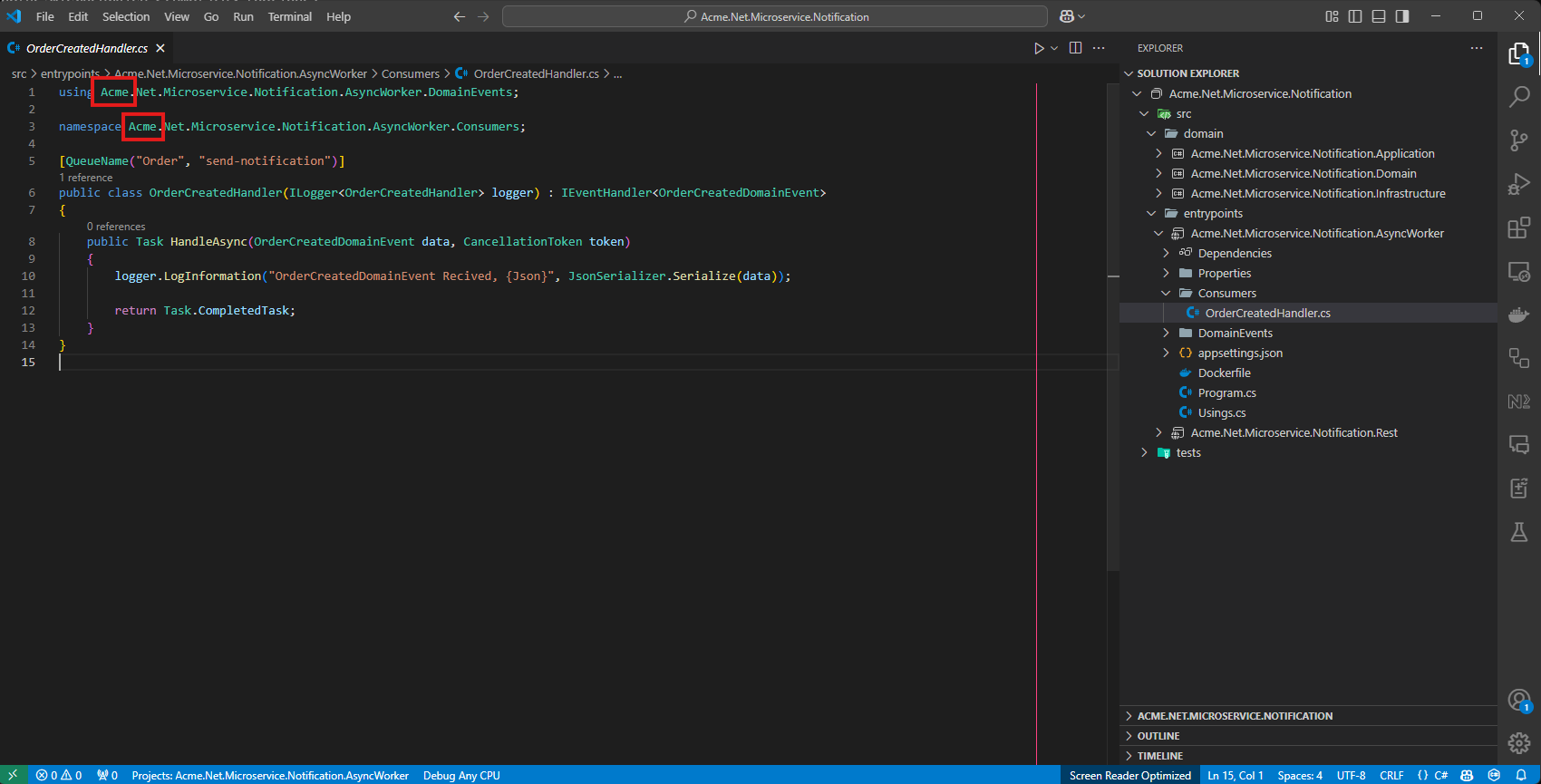Click the '0 references' code lens
The width and height of the screenshot is (1541, 784).
coord(116,227)
